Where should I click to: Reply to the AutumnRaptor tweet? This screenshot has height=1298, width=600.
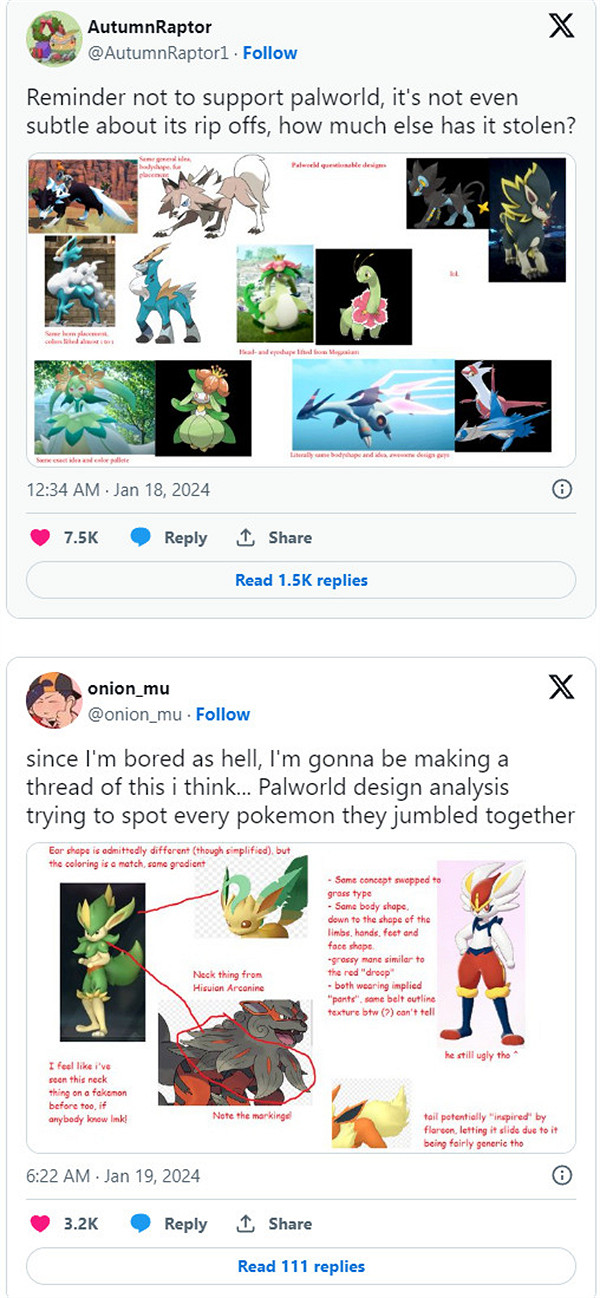pos(169,537)
